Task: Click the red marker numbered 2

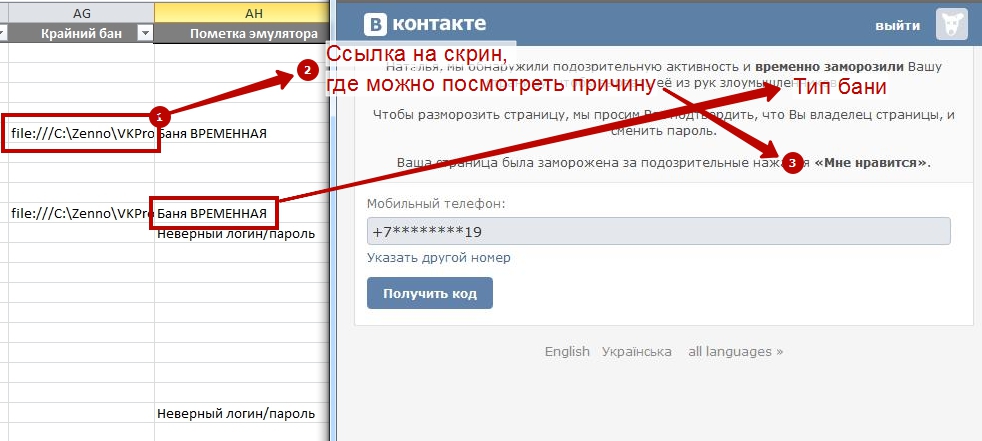Action: point(307,70)
